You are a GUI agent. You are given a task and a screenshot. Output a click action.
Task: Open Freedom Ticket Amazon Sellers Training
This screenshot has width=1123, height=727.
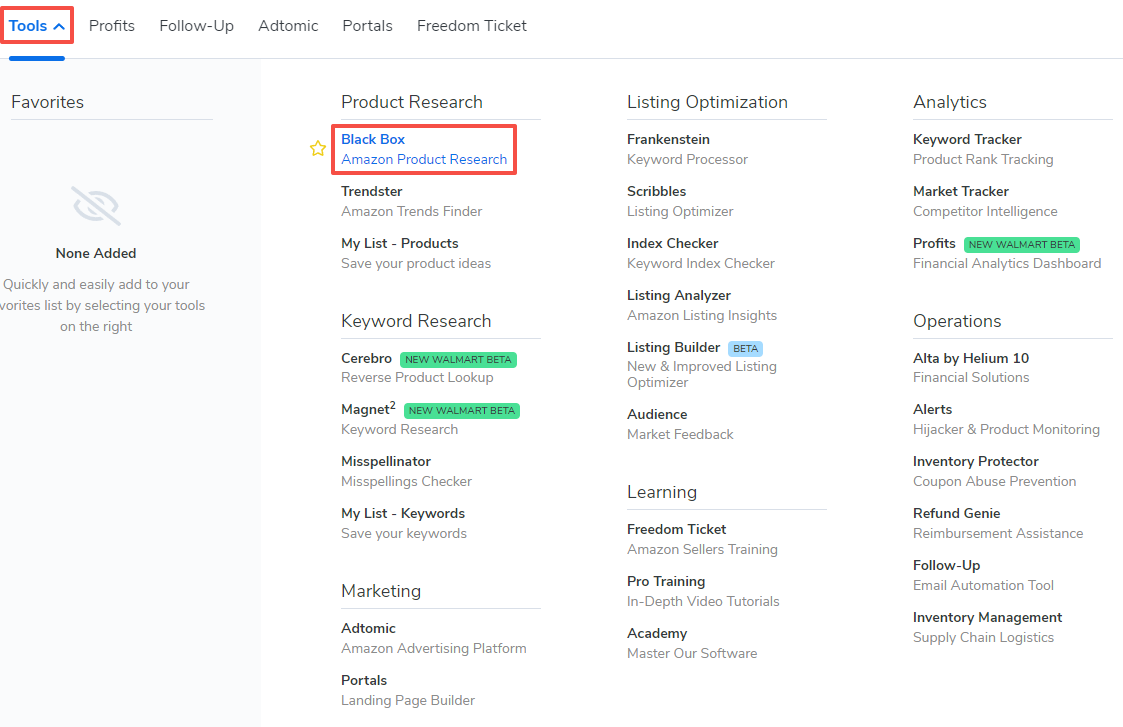[702, 539]
